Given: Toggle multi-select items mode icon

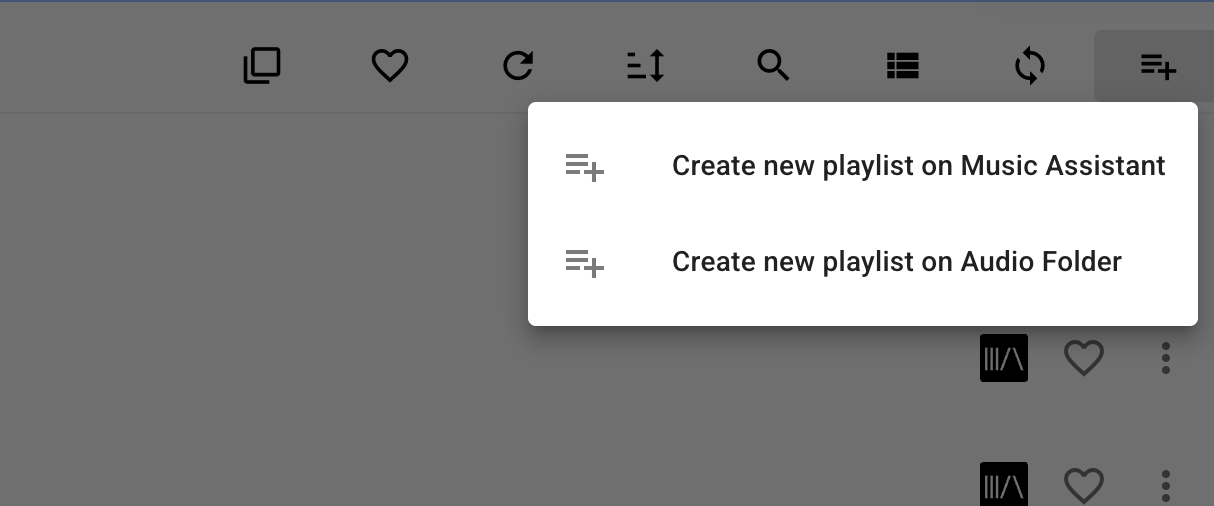Looking at the screenshot, I should pos(262,66).
